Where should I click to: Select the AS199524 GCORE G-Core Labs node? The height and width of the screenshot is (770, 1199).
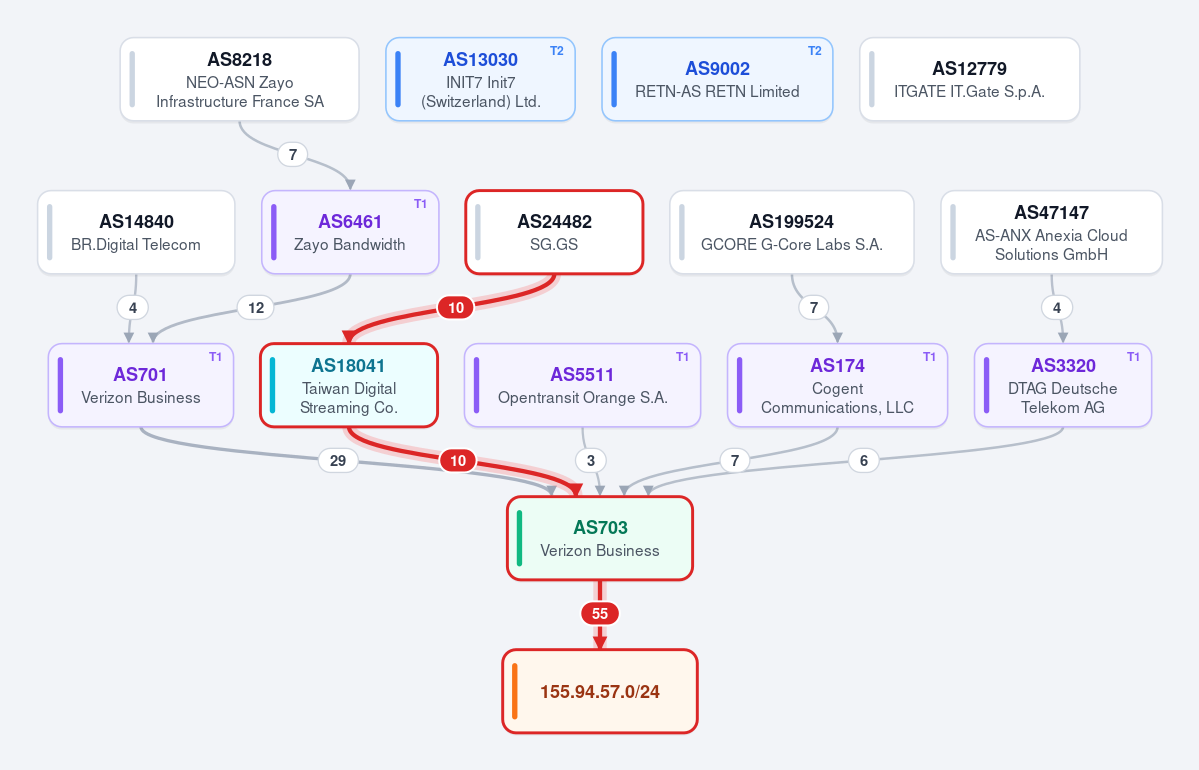(x=791, y=232)
